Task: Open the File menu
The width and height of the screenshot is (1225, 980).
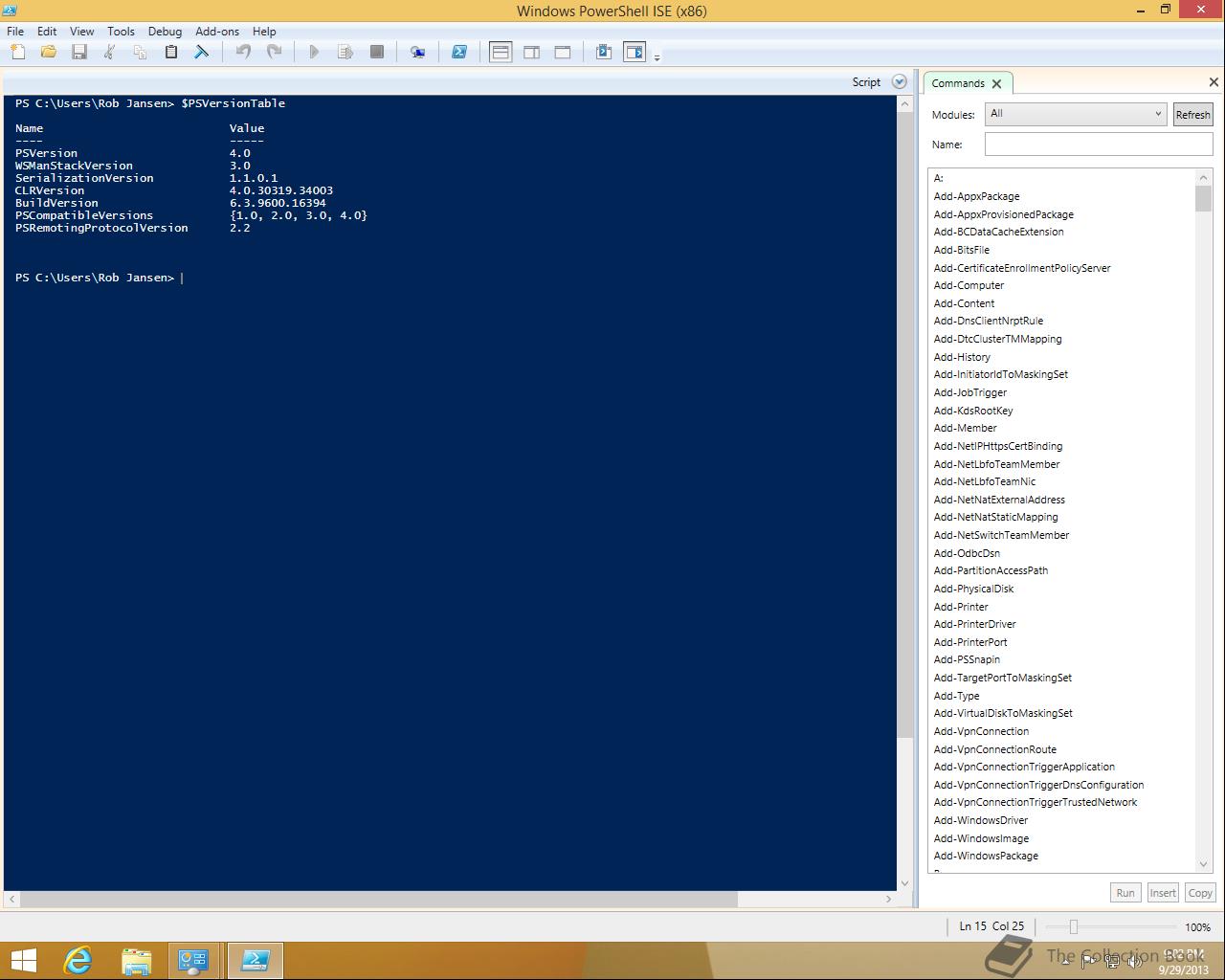Action: point(15,31)
